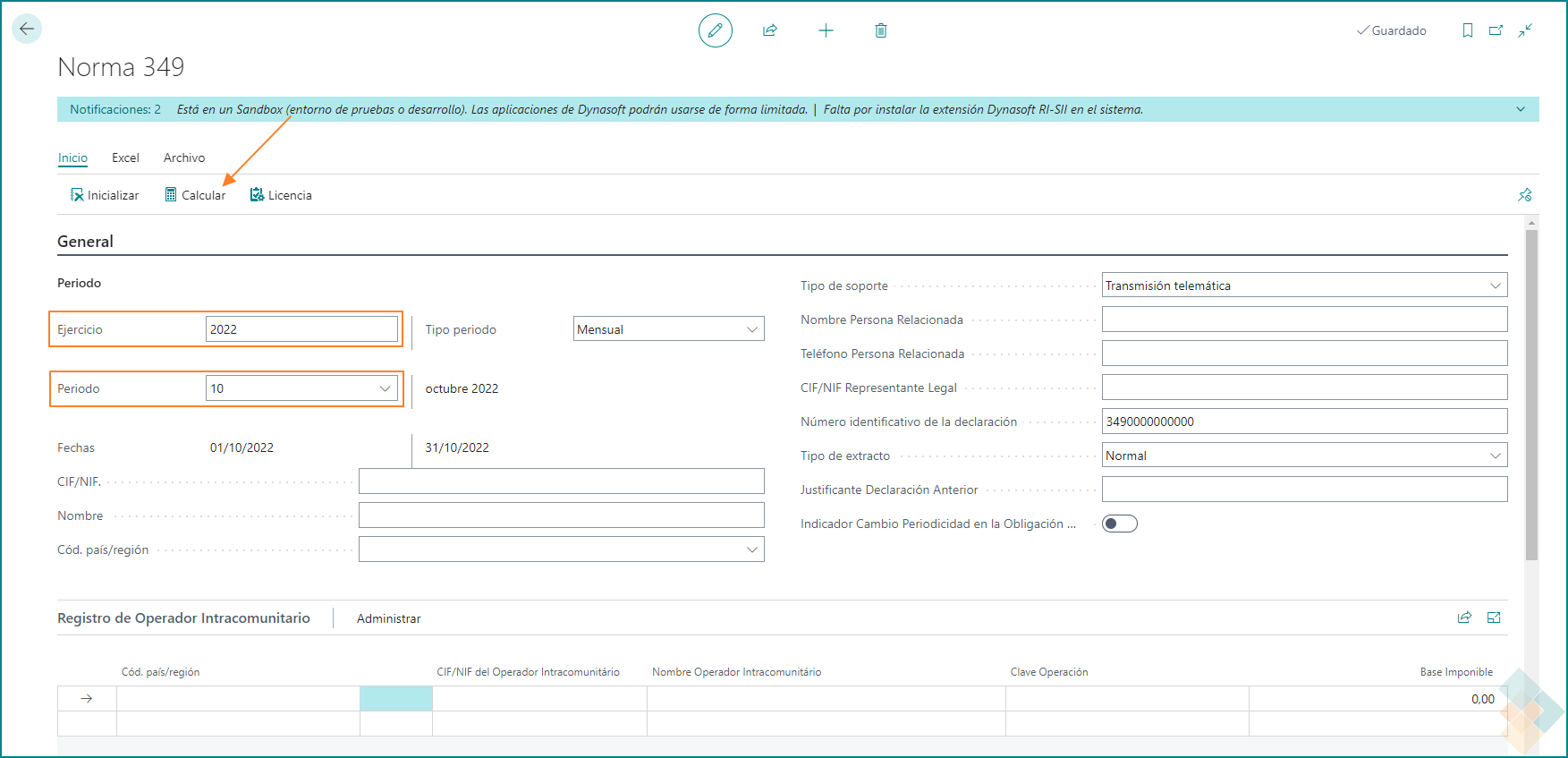Viewport: 1568px width, 758px height.
Task: Open Administrar menu
Action: (x=388, y=618)
